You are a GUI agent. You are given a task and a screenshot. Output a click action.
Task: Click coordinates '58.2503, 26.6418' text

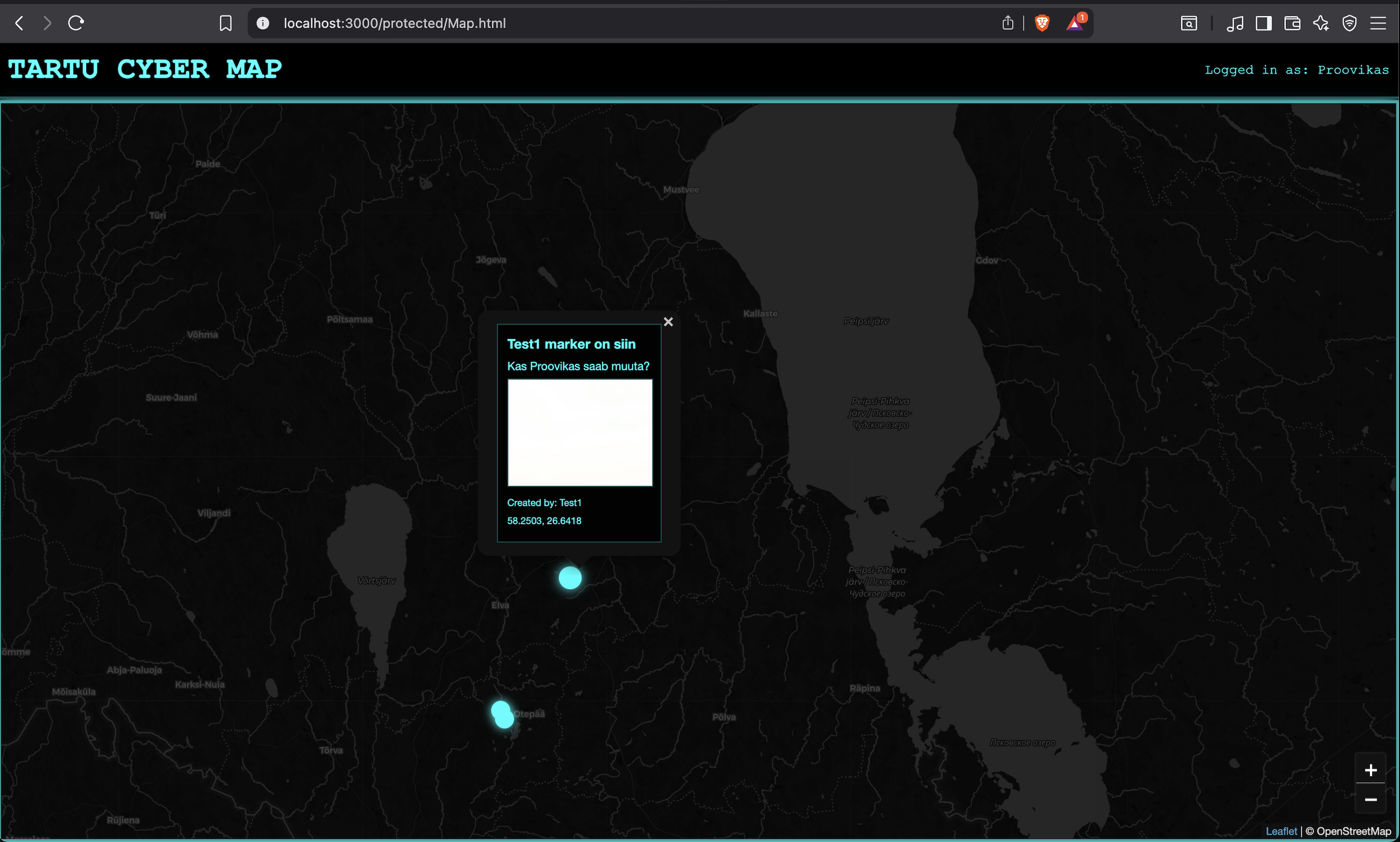coord(545,521)
